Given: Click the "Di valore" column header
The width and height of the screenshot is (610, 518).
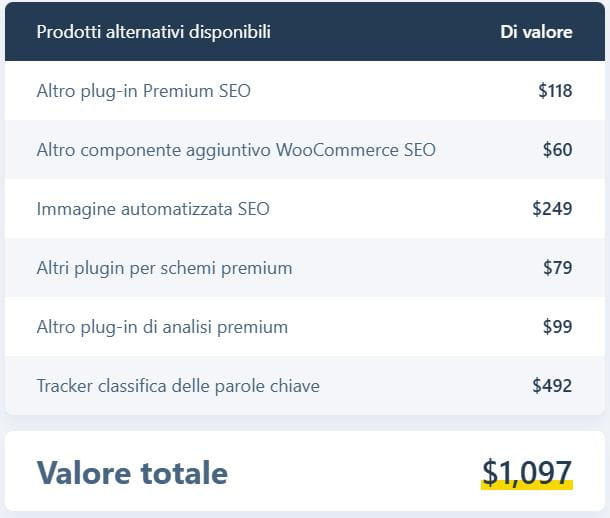Looking at the screenshot, I should (536, 32).
